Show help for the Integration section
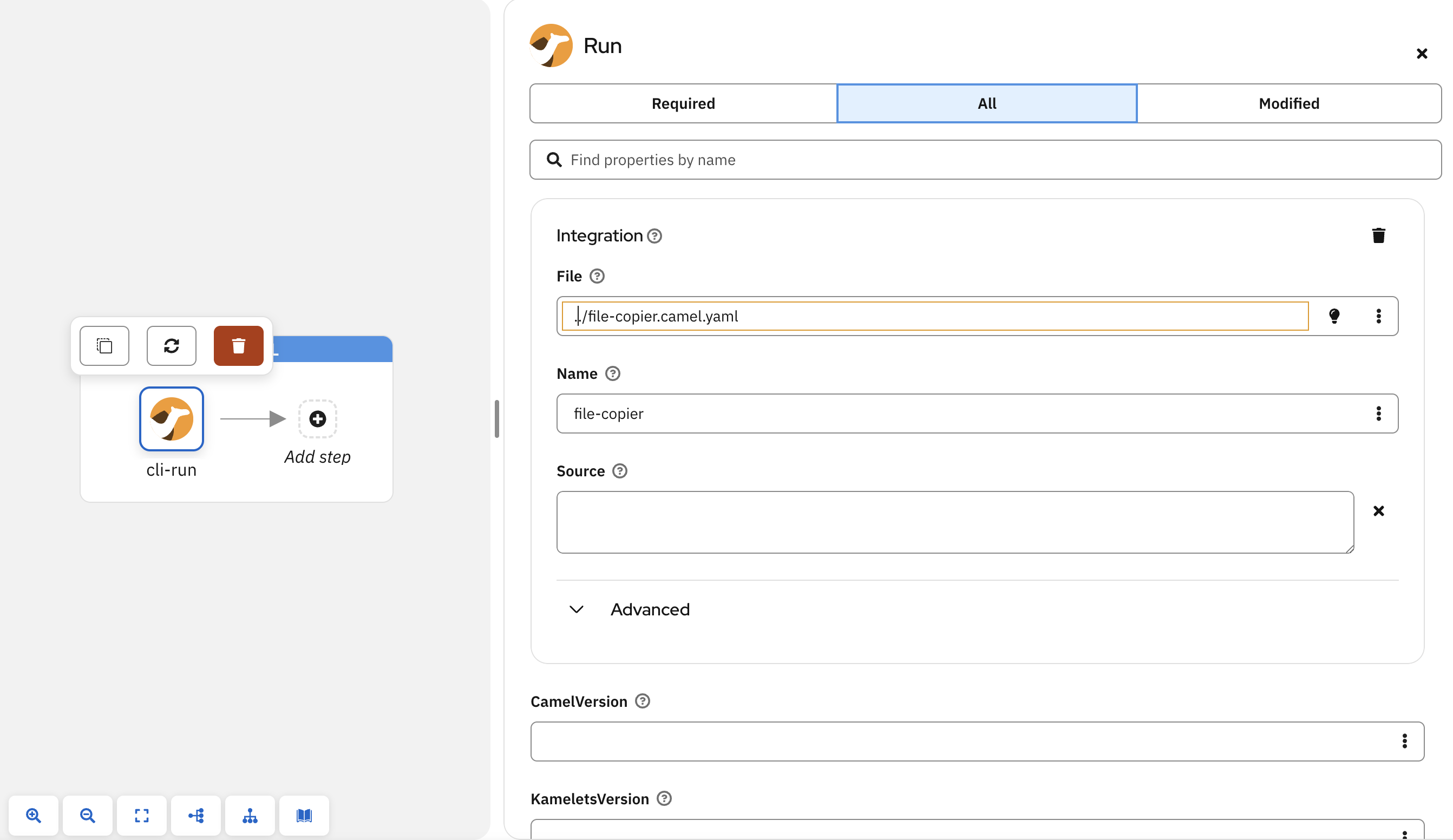Image resolution: width=1453 pixels, height=840 pixels. [654, 236]
